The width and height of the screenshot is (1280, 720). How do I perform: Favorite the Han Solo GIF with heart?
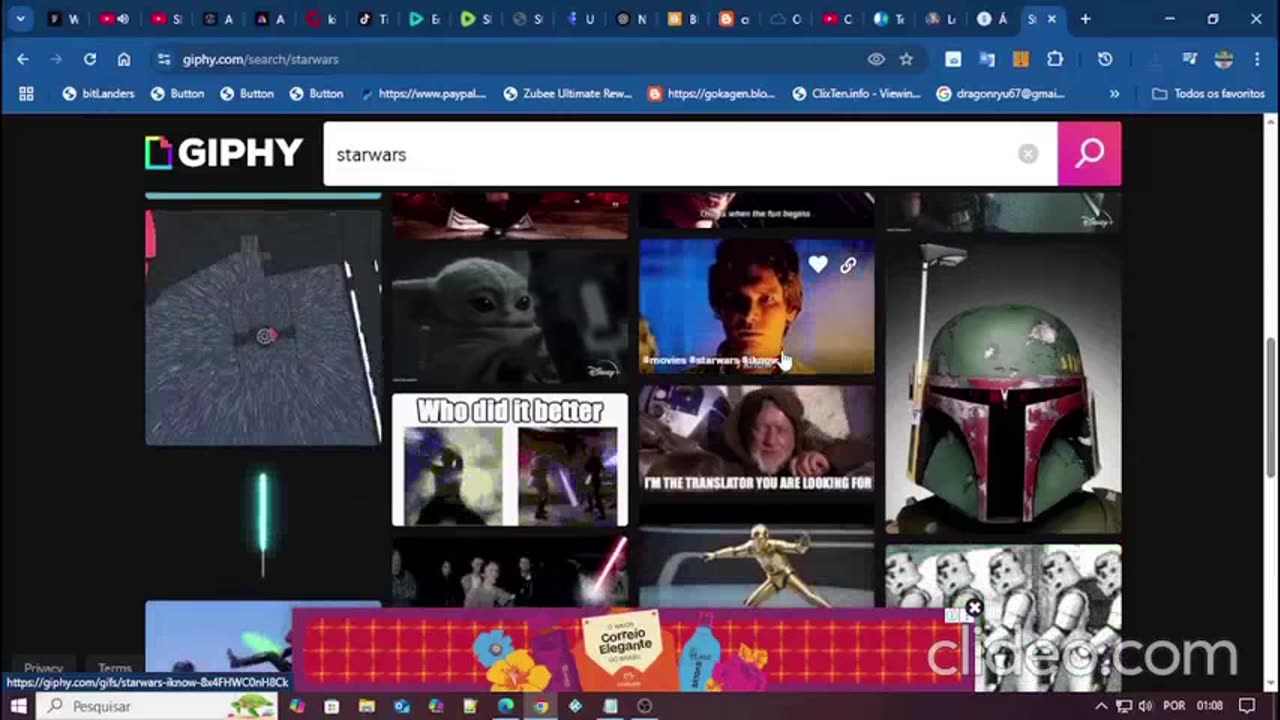818,265
